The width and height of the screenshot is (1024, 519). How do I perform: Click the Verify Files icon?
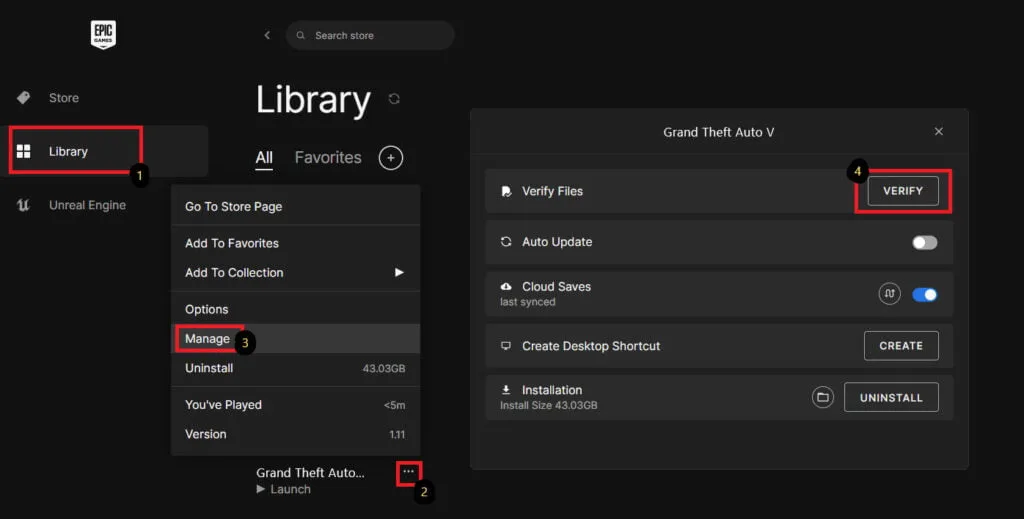[505, 191]
